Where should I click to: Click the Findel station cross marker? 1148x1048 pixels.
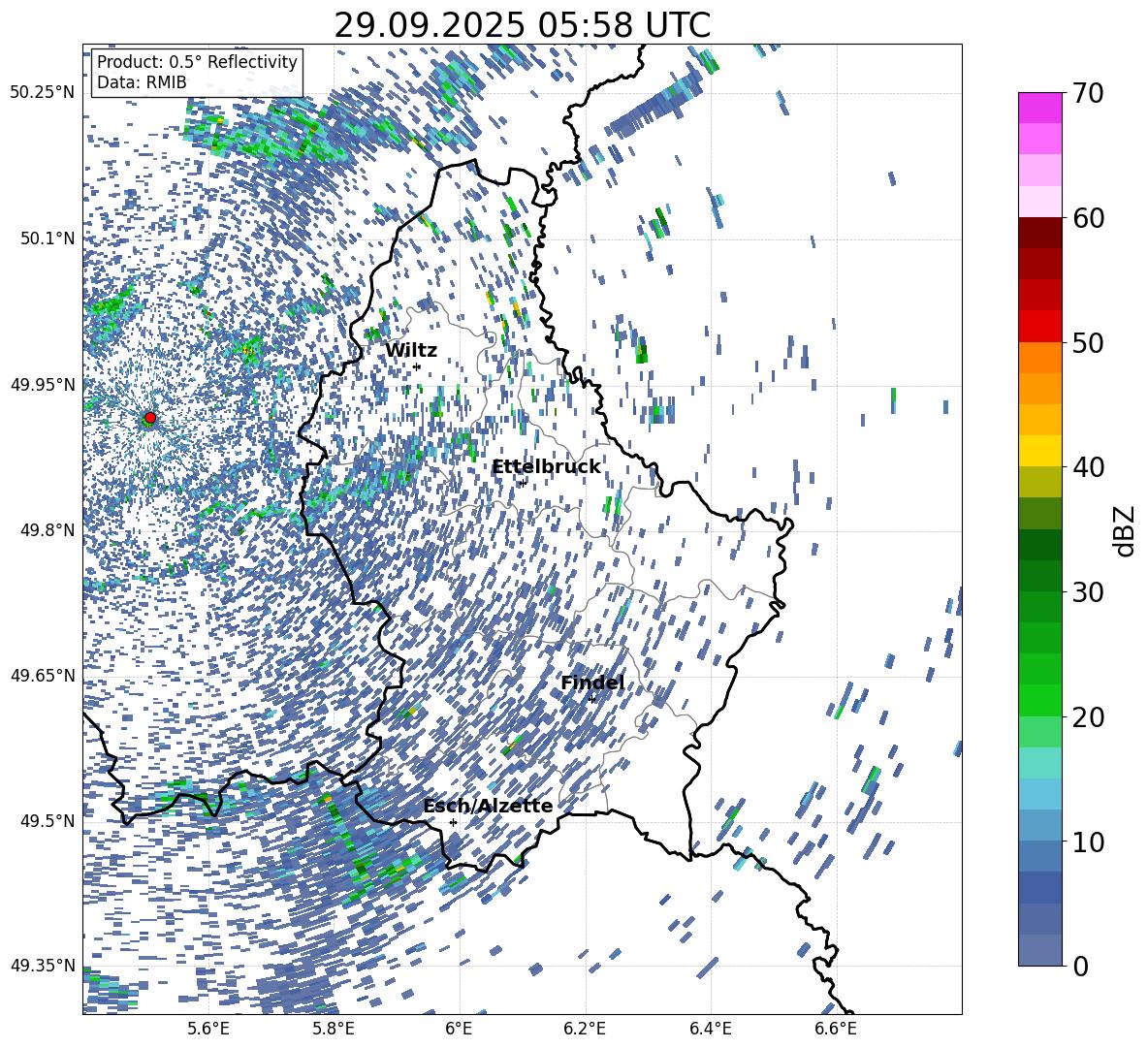(592, 699)
